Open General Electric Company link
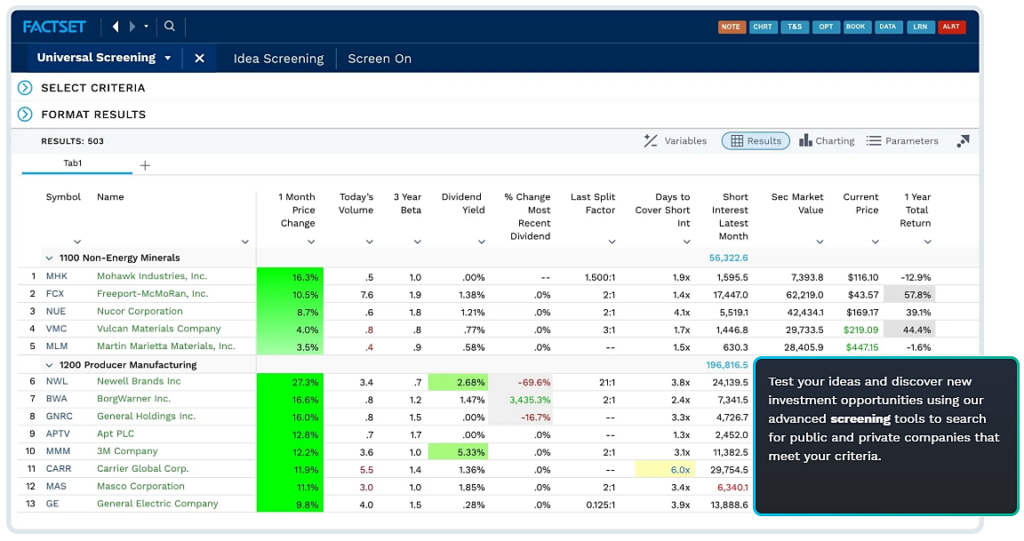This screenshot has height=541, width=1024. (157, 504)
